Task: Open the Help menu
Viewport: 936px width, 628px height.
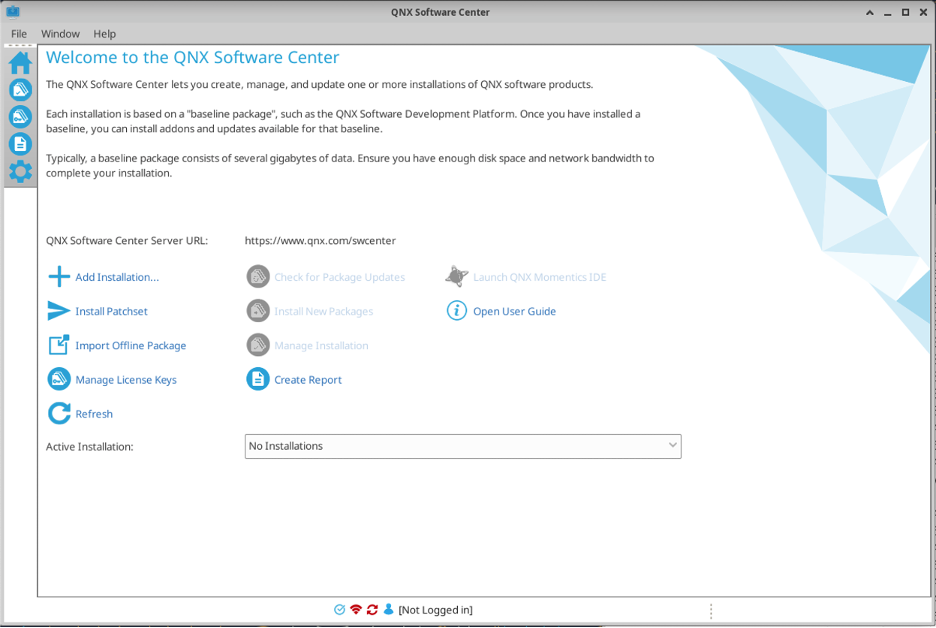Action: click(105, 33)
